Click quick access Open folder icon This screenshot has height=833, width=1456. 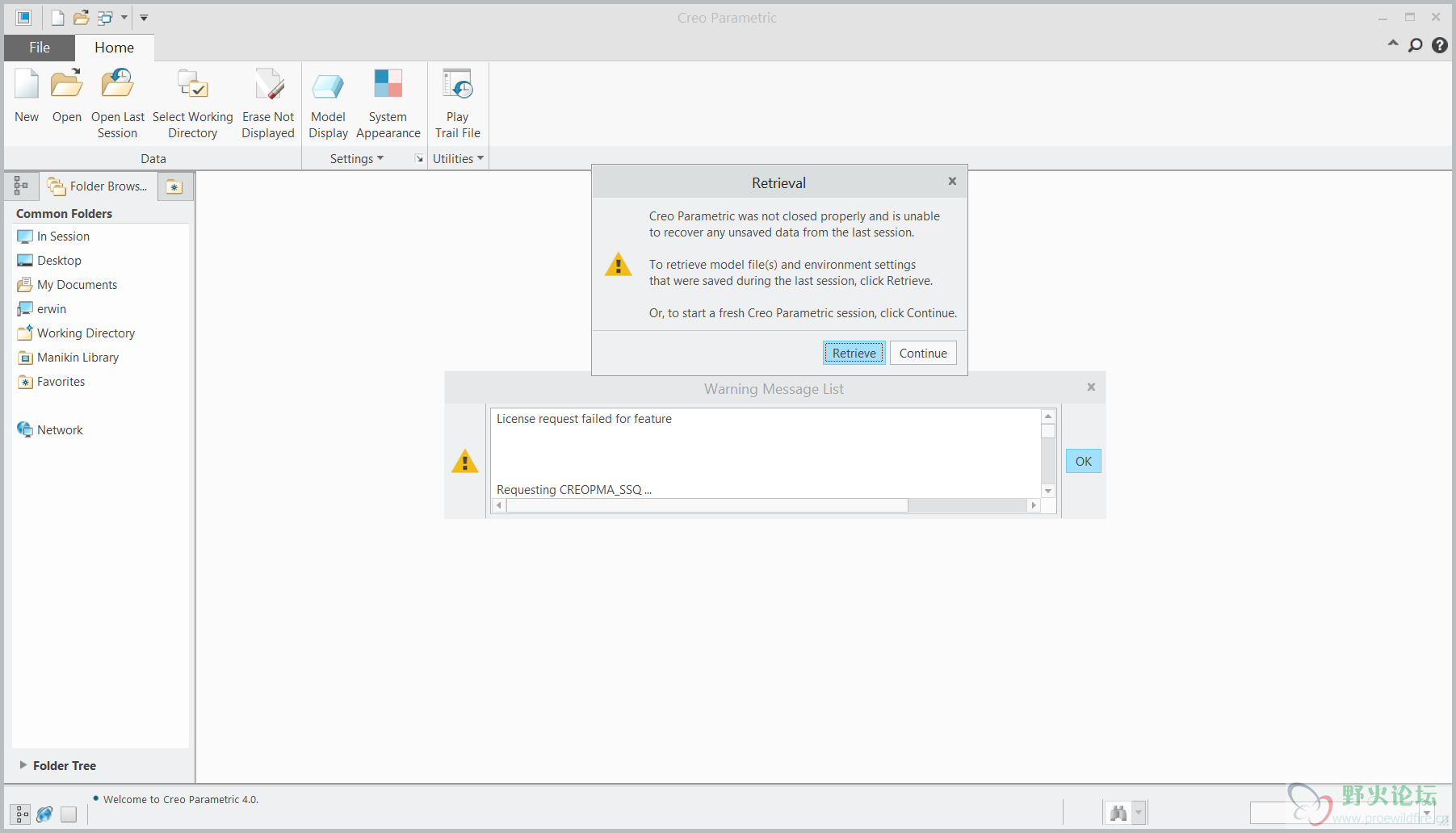click(81, 18)
